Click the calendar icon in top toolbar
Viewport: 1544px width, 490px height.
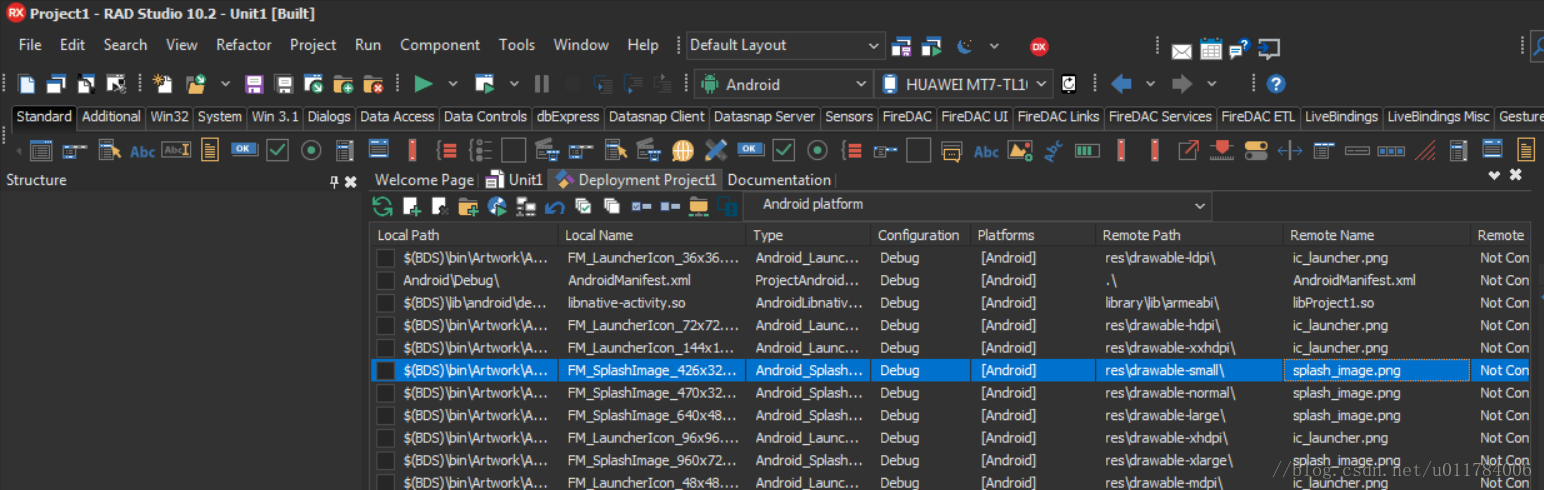tap(1211, 48)
